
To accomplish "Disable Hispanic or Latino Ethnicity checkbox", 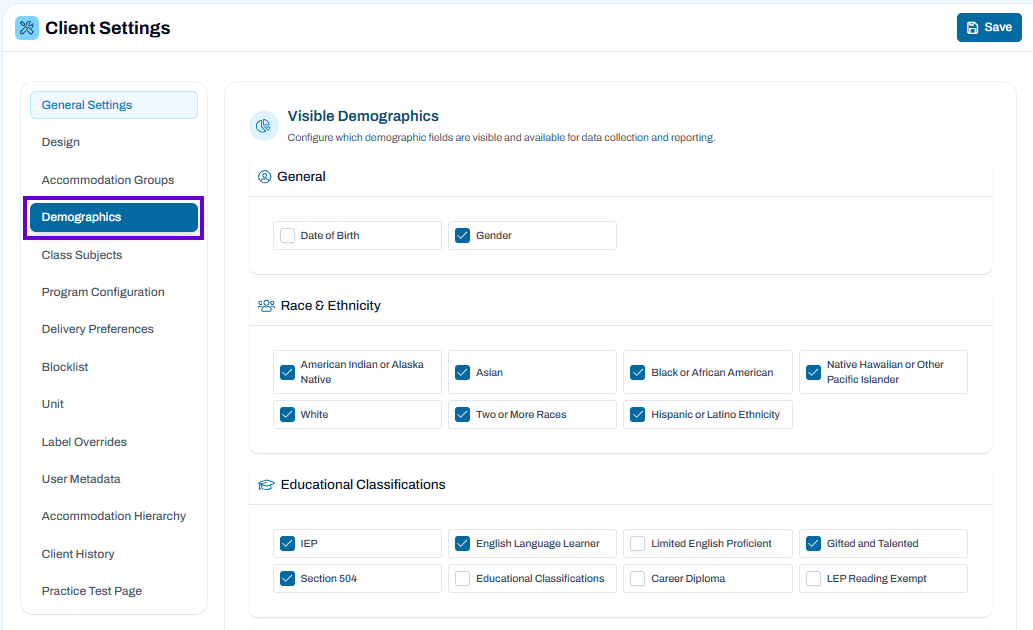I will (x=638, y=415).
